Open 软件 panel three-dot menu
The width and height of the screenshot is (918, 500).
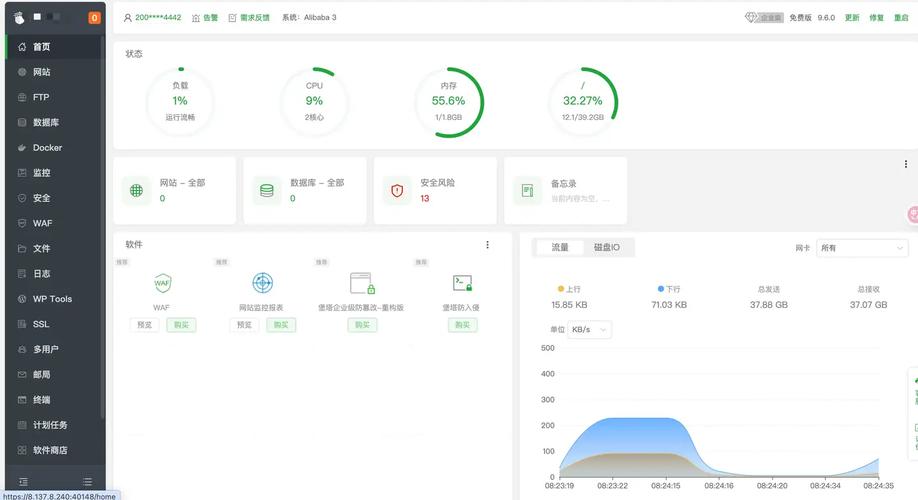click(487, 245)
